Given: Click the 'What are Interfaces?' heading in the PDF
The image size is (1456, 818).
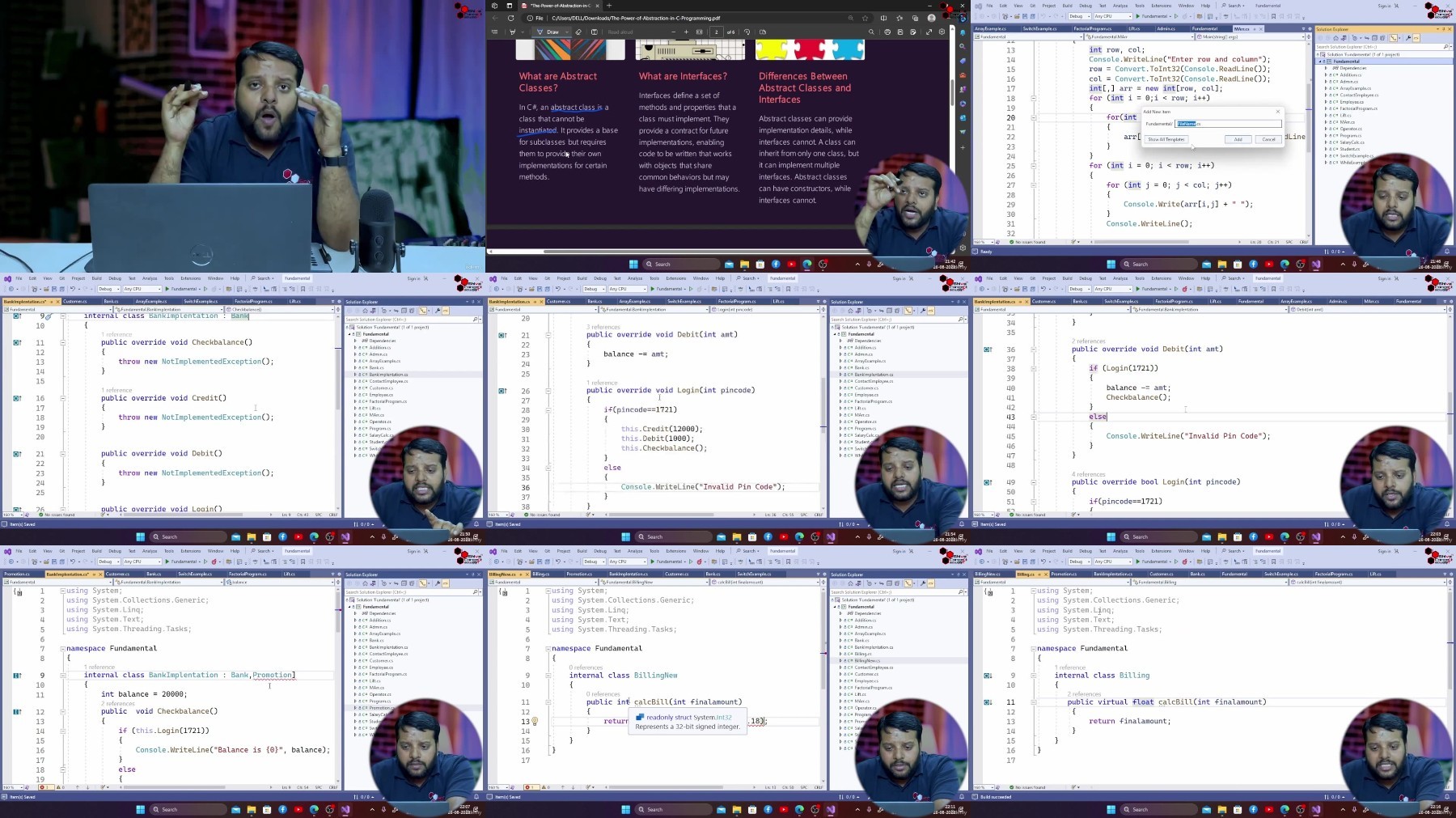Looking at the screenshot, I should click(x=683, y=76).
